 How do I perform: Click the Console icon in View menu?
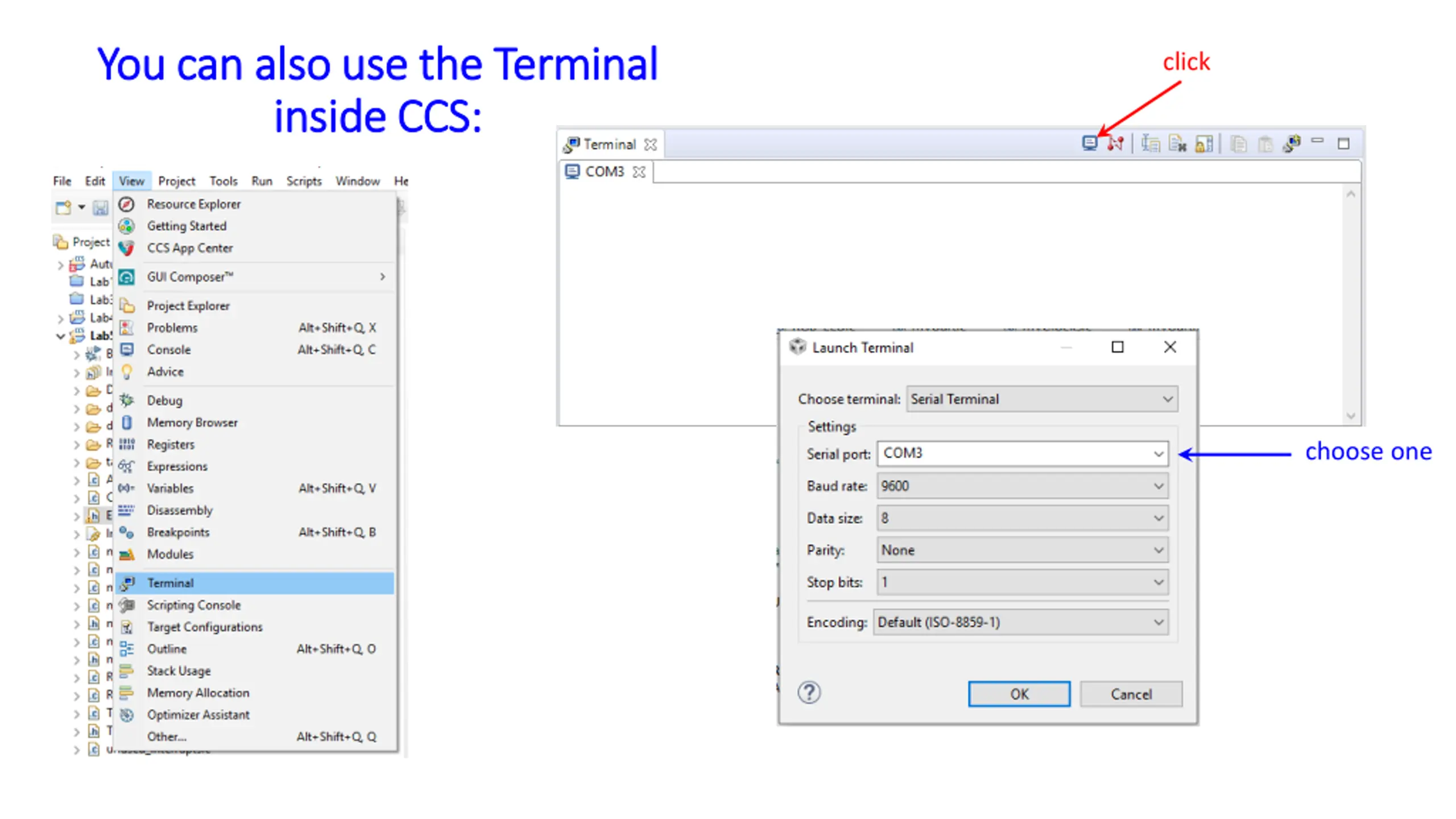[x=127, y=350]
